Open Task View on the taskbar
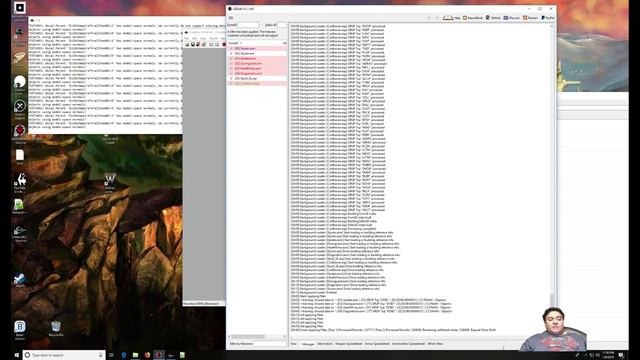 (111, 355)
